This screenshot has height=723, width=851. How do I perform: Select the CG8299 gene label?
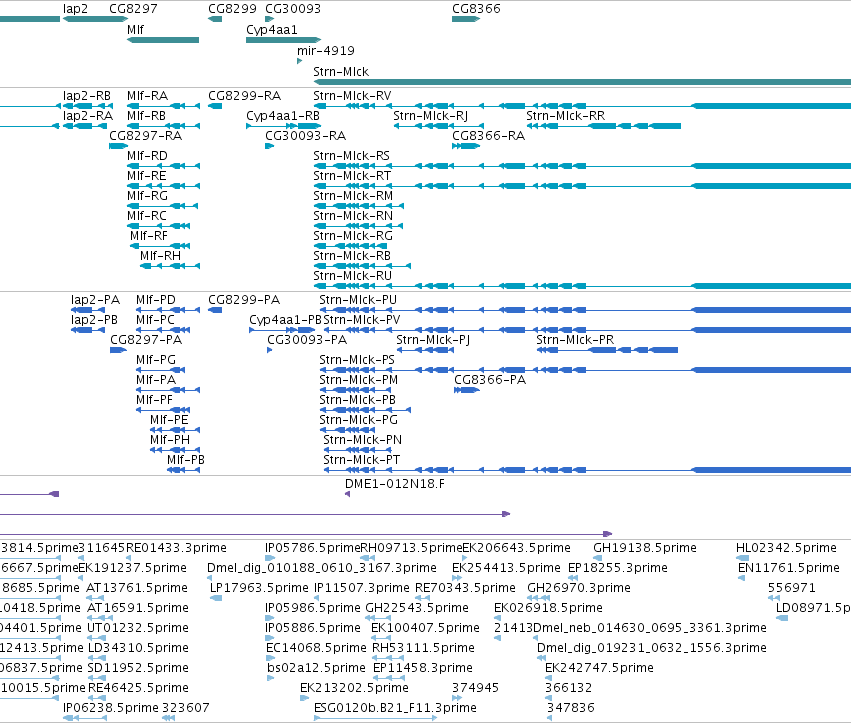[x=232, y=9]
